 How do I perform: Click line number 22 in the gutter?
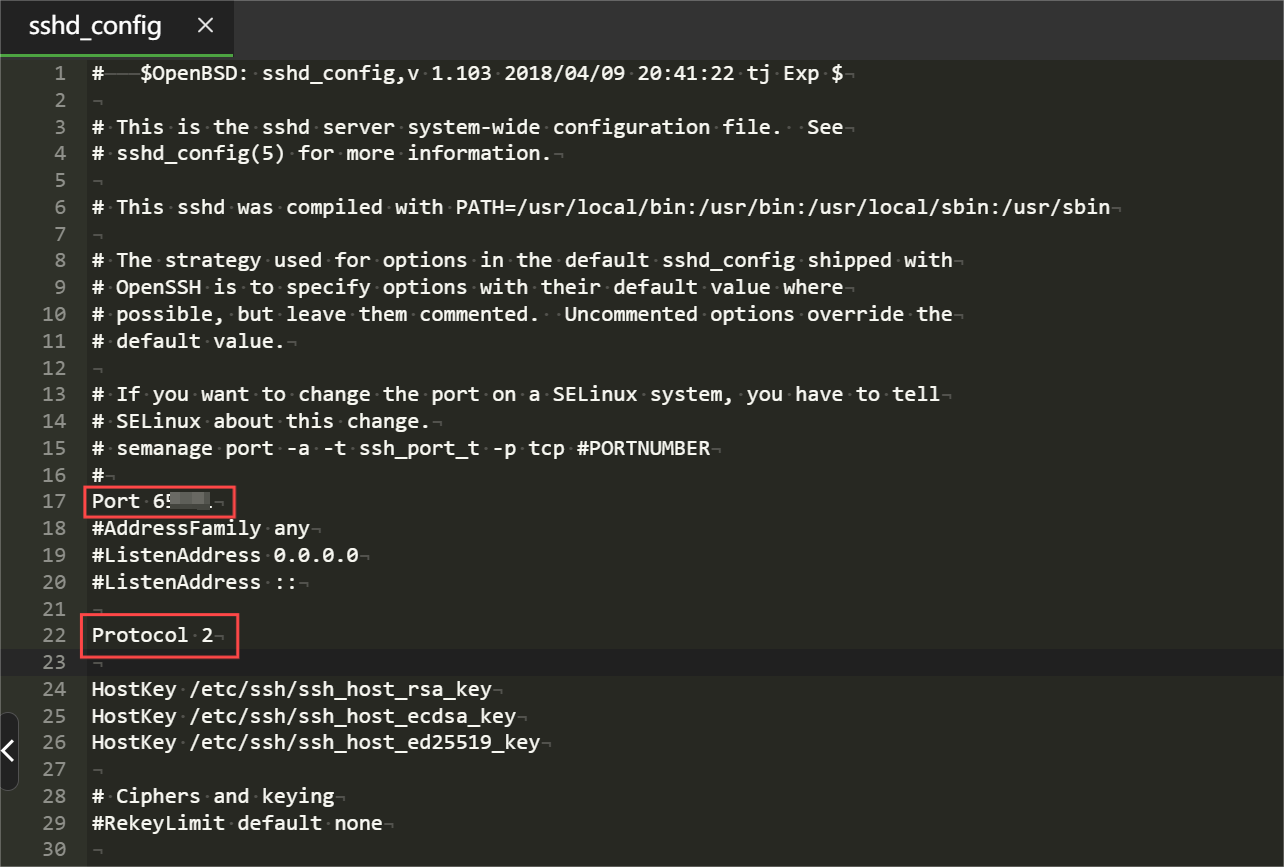coord(54,635)
